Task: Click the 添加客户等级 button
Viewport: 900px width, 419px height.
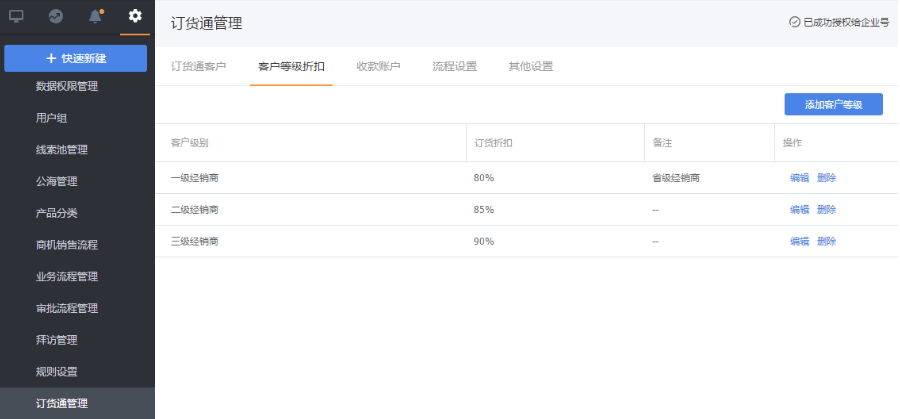Action: (833, 104)
